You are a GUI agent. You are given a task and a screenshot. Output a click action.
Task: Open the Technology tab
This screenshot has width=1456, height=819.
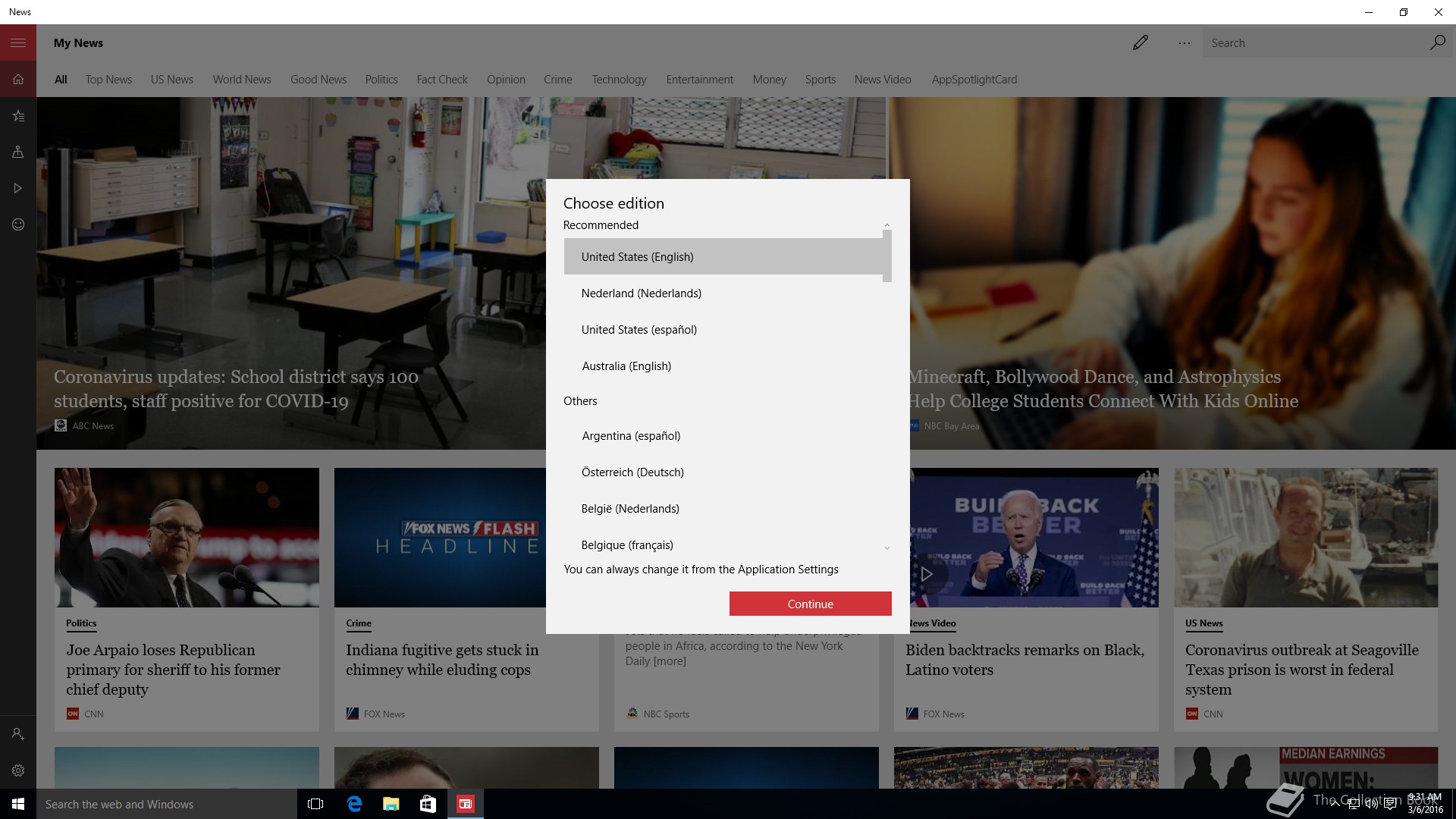coord(619,80)
